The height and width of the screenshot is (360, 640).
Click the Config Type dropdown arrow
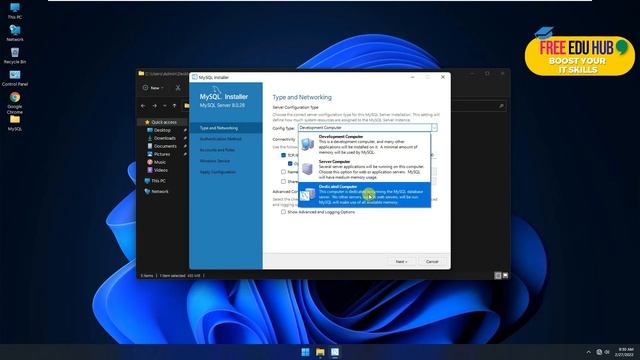click(x=434, y=128)
